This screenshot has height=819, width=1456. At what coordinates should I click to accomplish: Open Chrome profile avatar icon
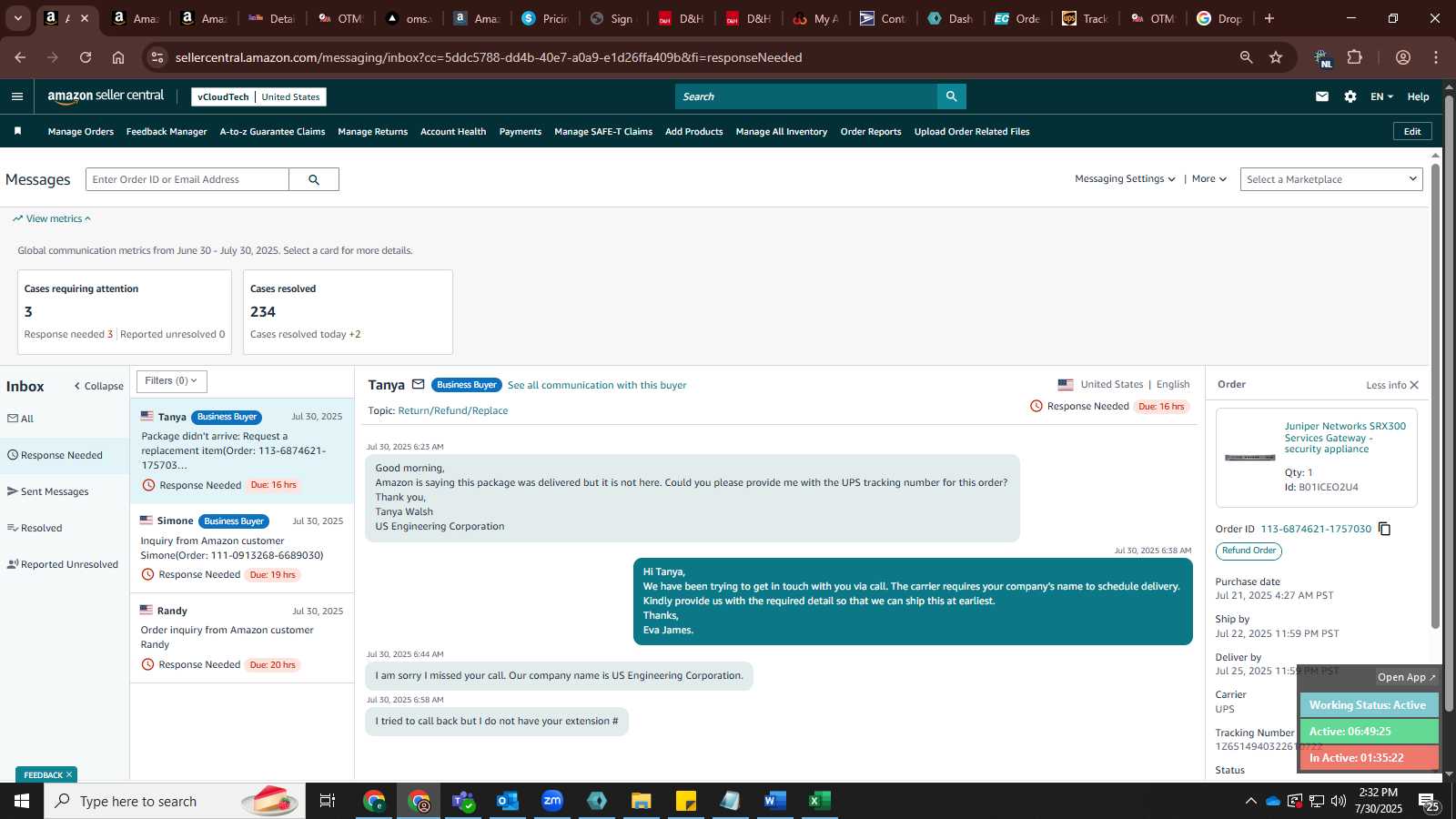1403,57
